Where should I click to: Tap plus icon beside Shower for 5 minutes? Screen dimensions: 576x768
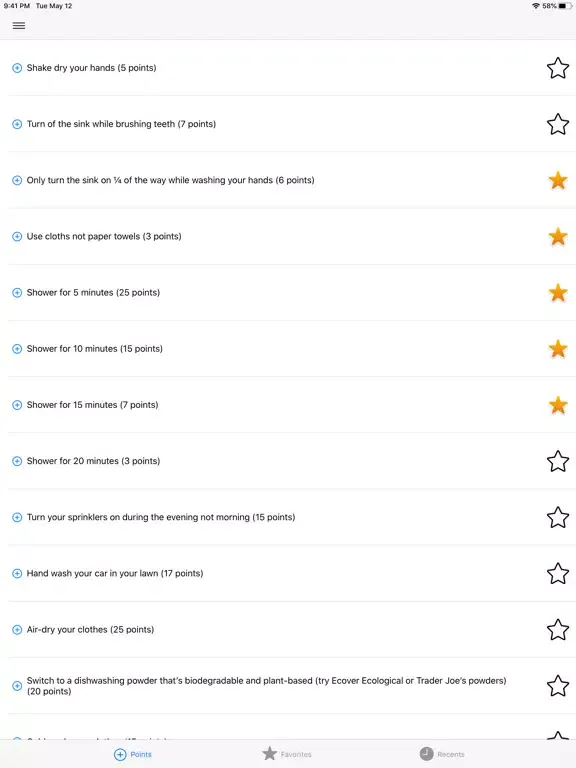(x=17, y=293)
